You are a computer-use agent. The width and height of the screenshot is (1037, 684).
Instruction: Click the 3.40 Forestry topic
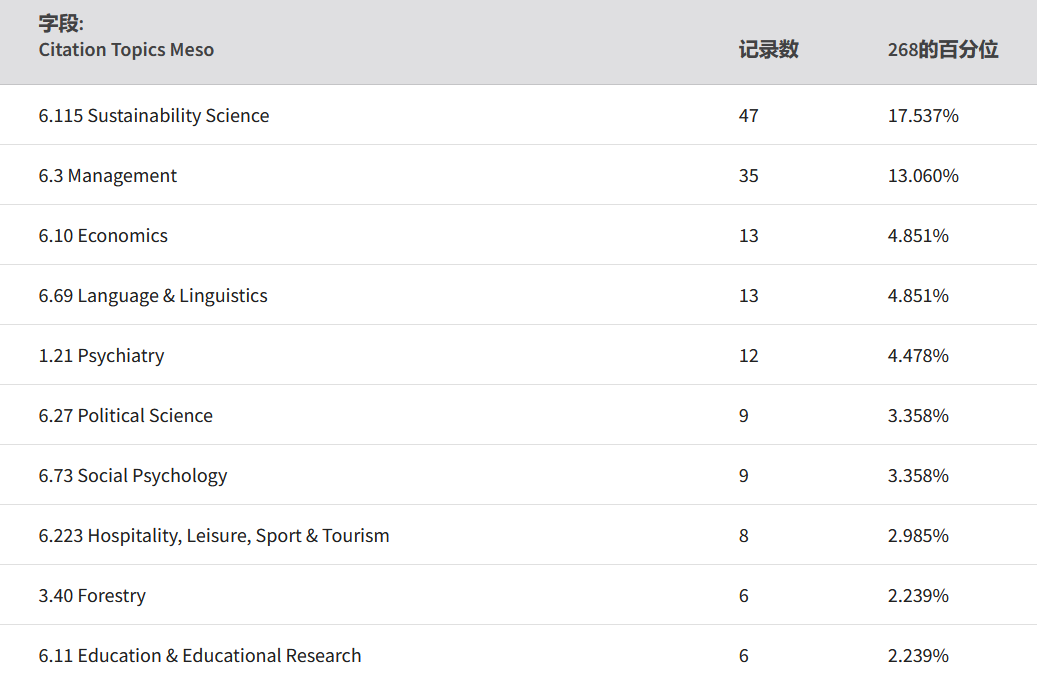coord(92,596)
